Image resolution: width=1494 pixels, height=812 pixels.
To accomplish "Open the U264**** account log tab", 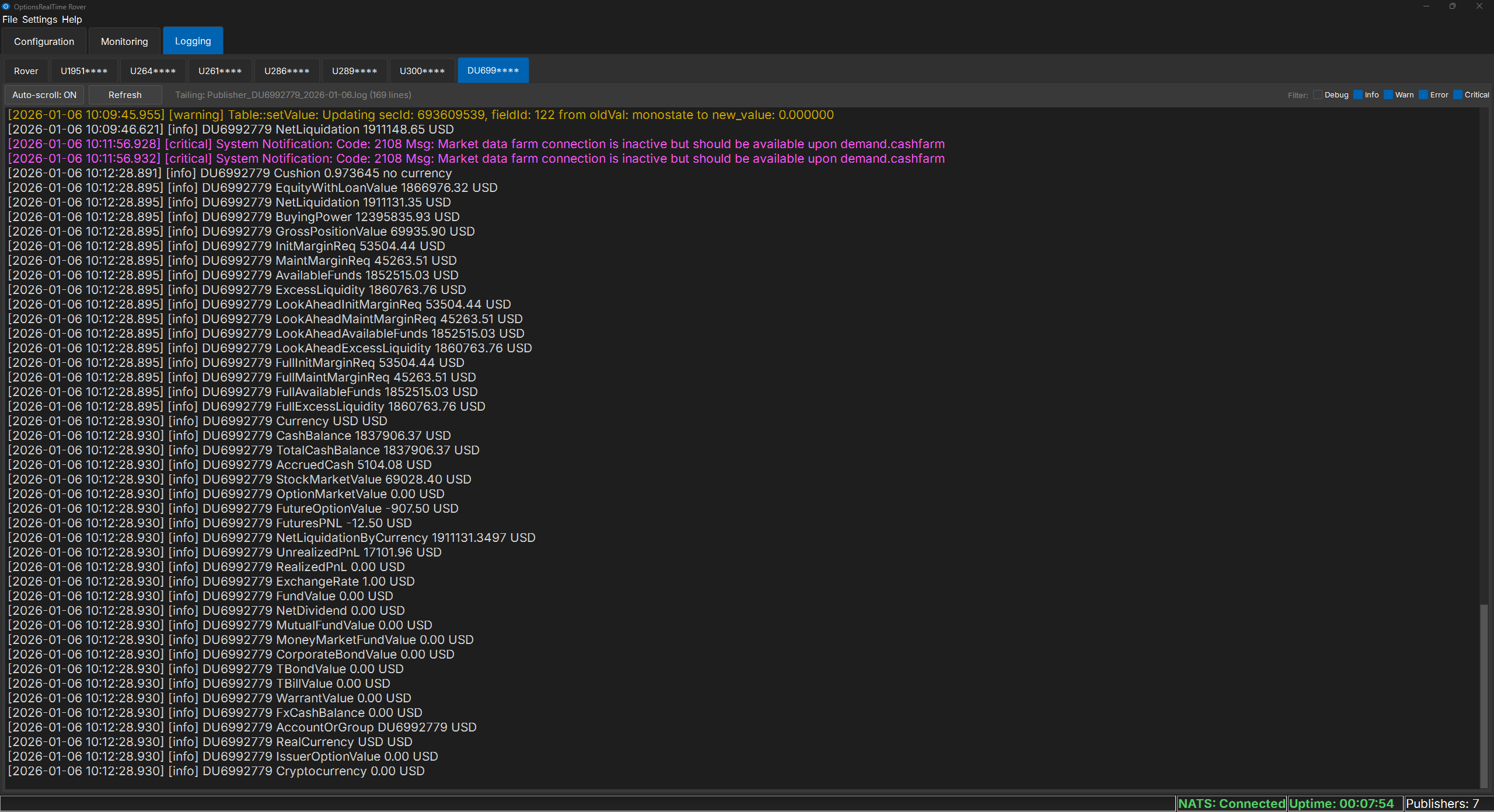I will [153, 71].
